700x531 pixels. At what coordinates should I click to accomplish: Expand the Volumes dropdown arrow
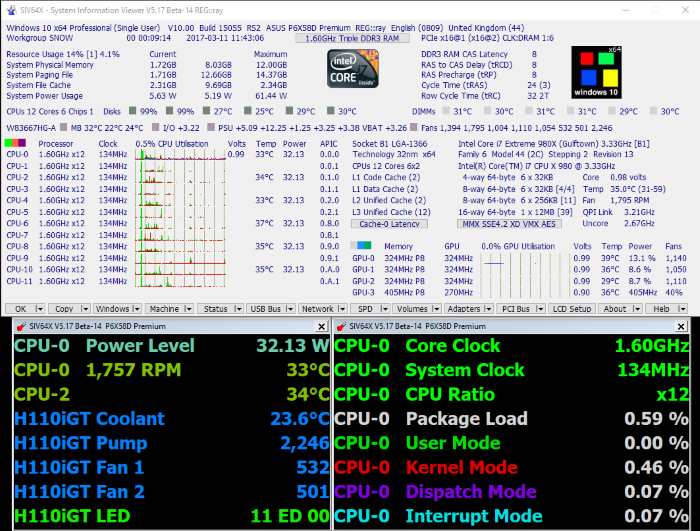tap(436, 309)
